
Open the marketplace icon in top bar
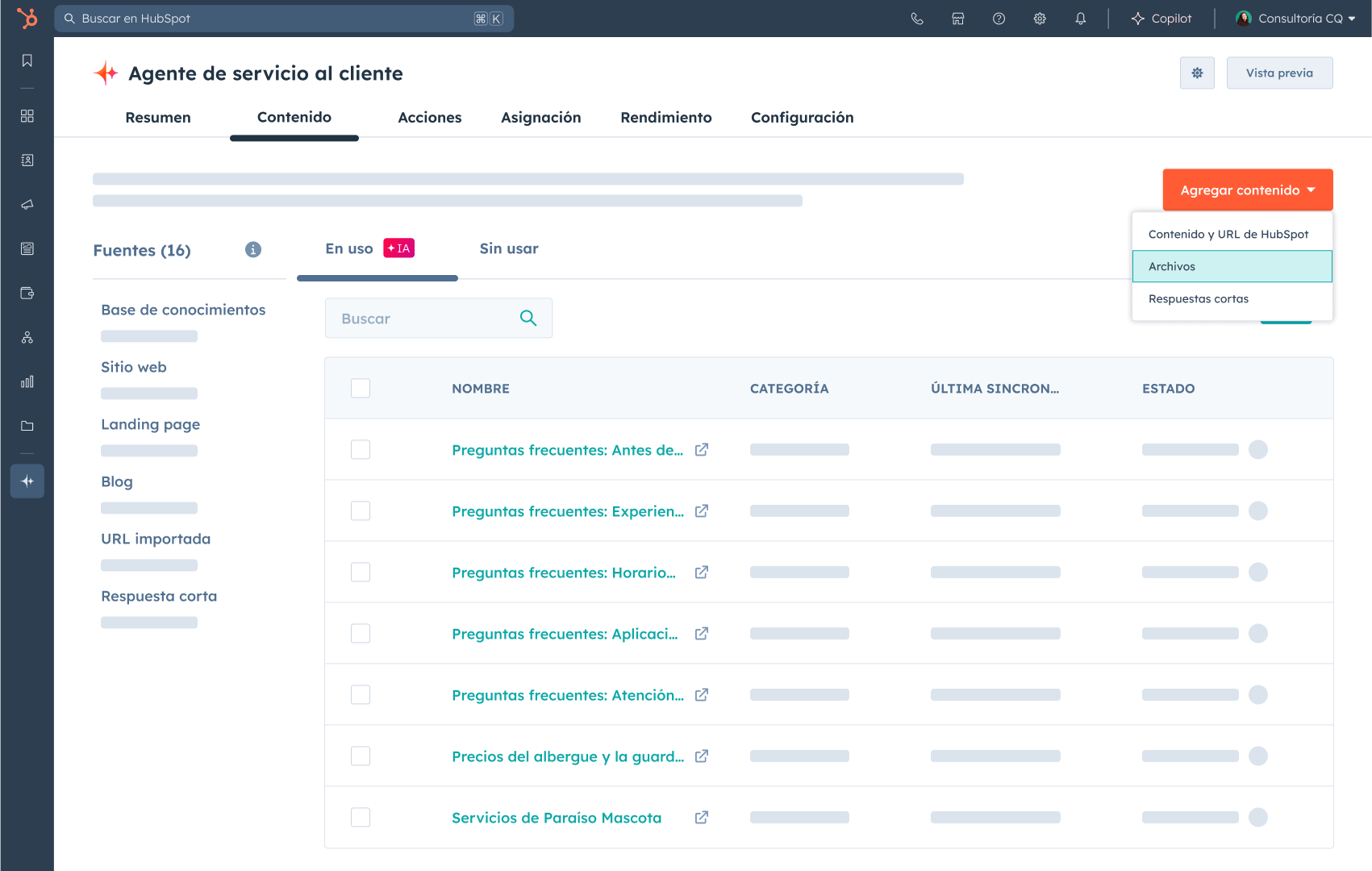tap(958, 19)
